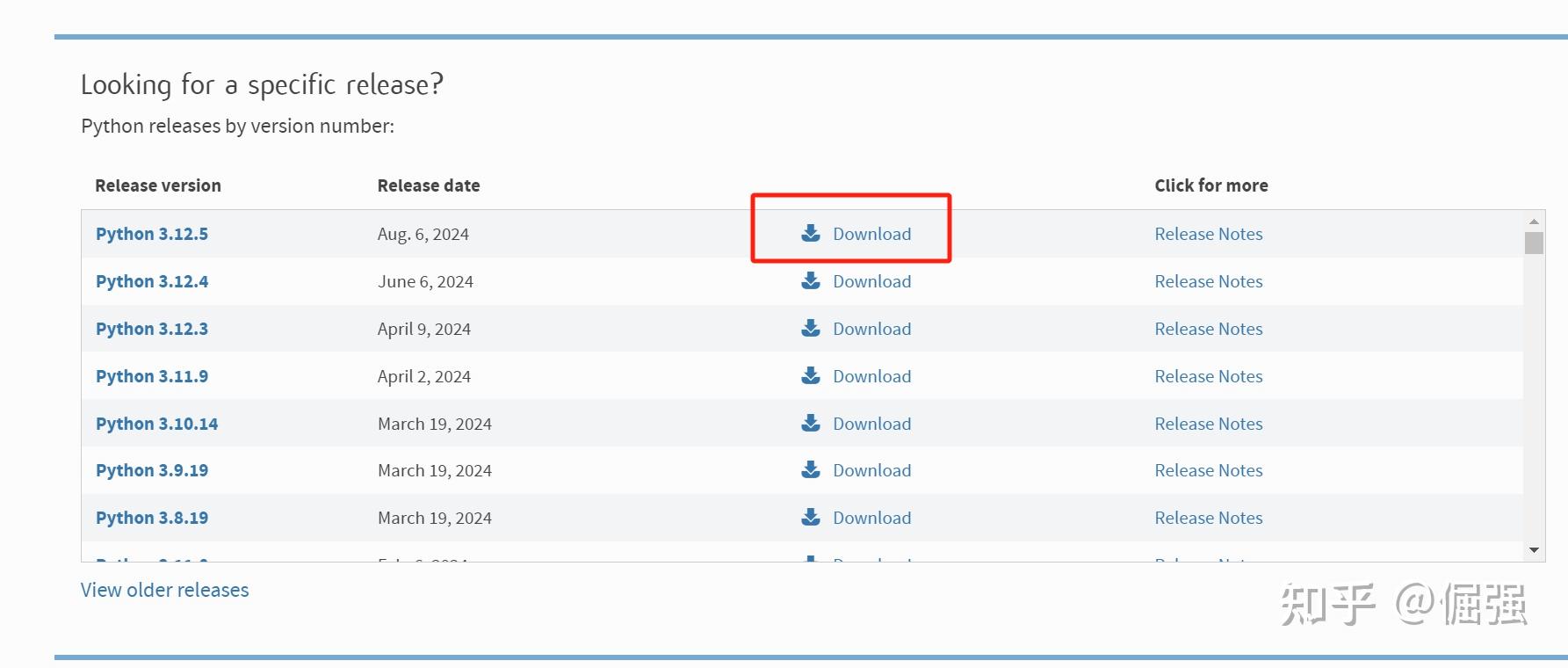View Release Notes for Python 3.10.14

point(1209,424)
